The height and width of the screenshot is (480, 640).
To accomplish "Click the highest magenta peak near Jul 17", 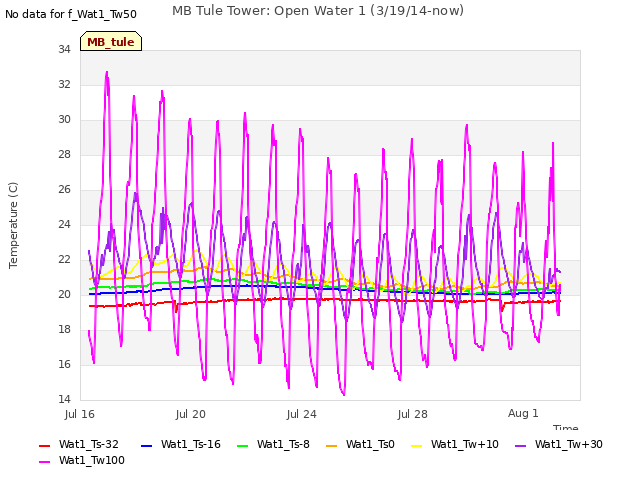I will 107,73.
